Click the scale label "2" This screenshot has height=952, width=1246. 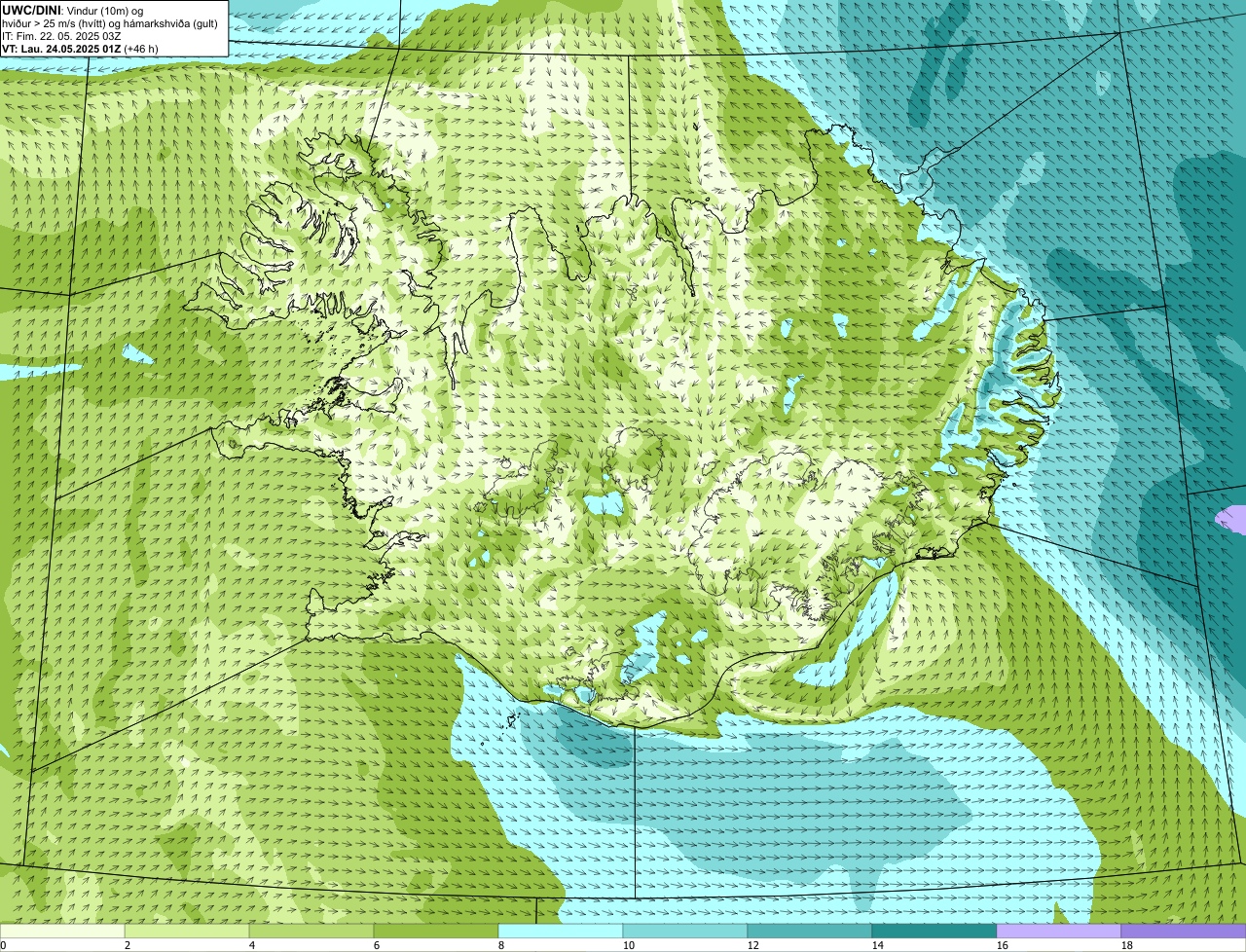click(128, 945)
